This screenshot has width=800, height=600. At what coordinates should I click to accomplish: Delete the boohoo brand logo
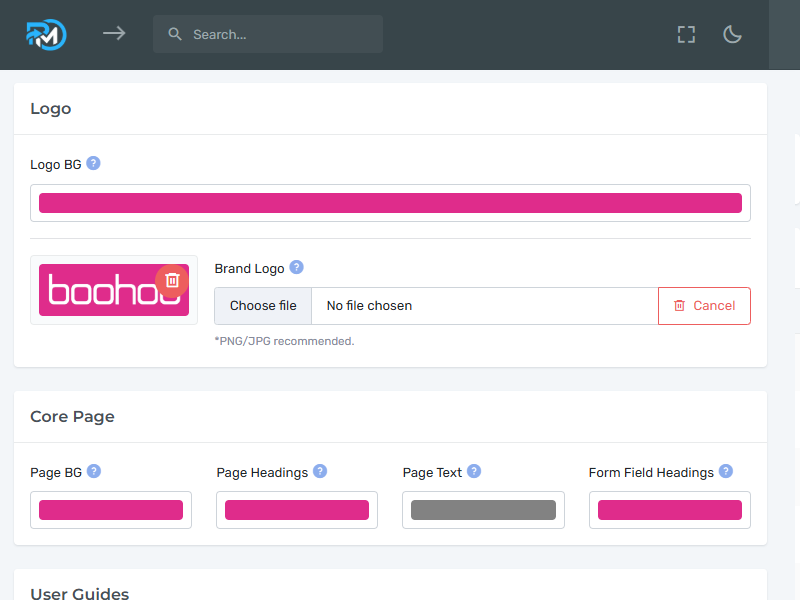tap(172, 281)
